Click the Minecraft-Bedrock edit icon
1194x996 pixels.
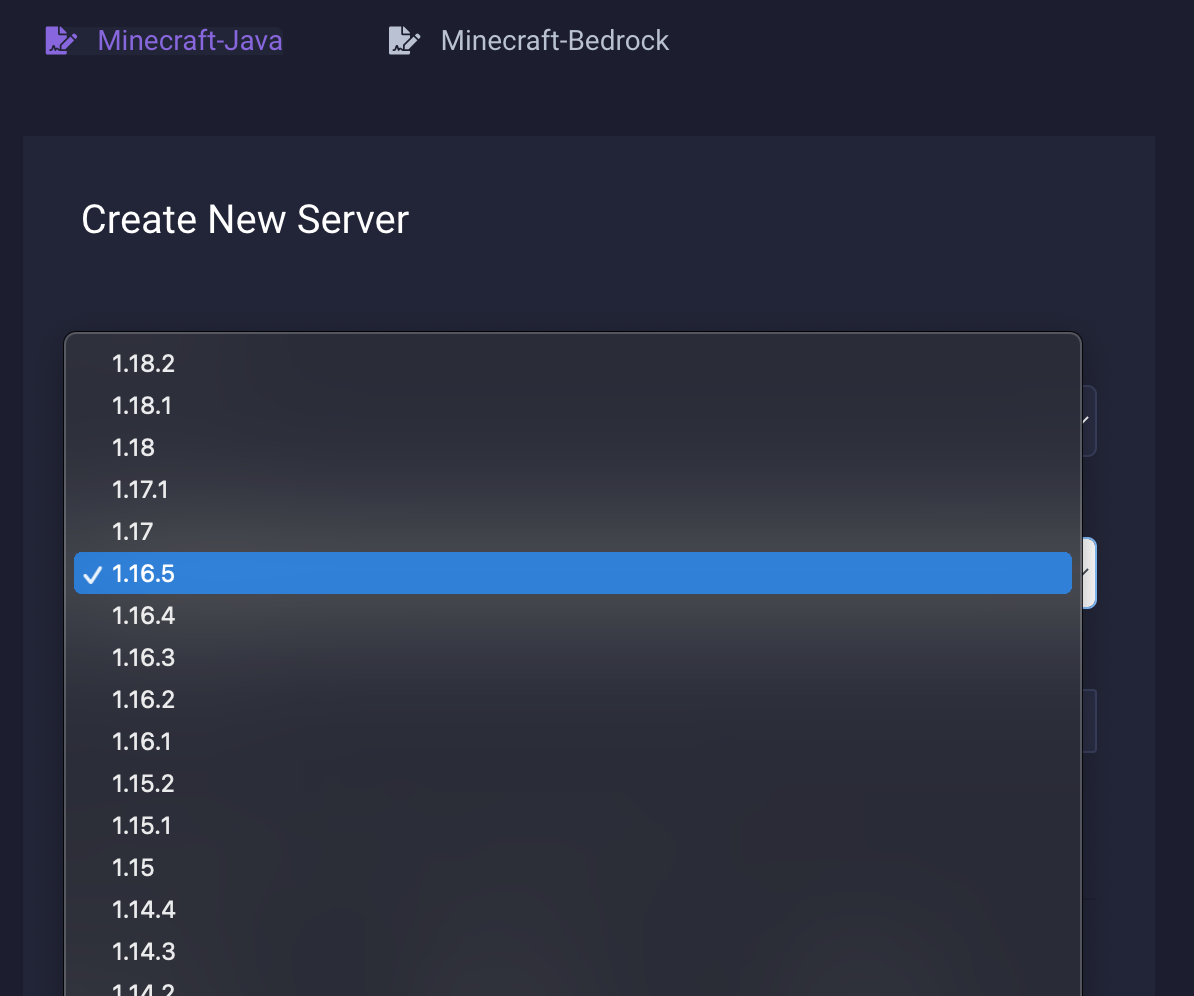click(x=404, y=41)
